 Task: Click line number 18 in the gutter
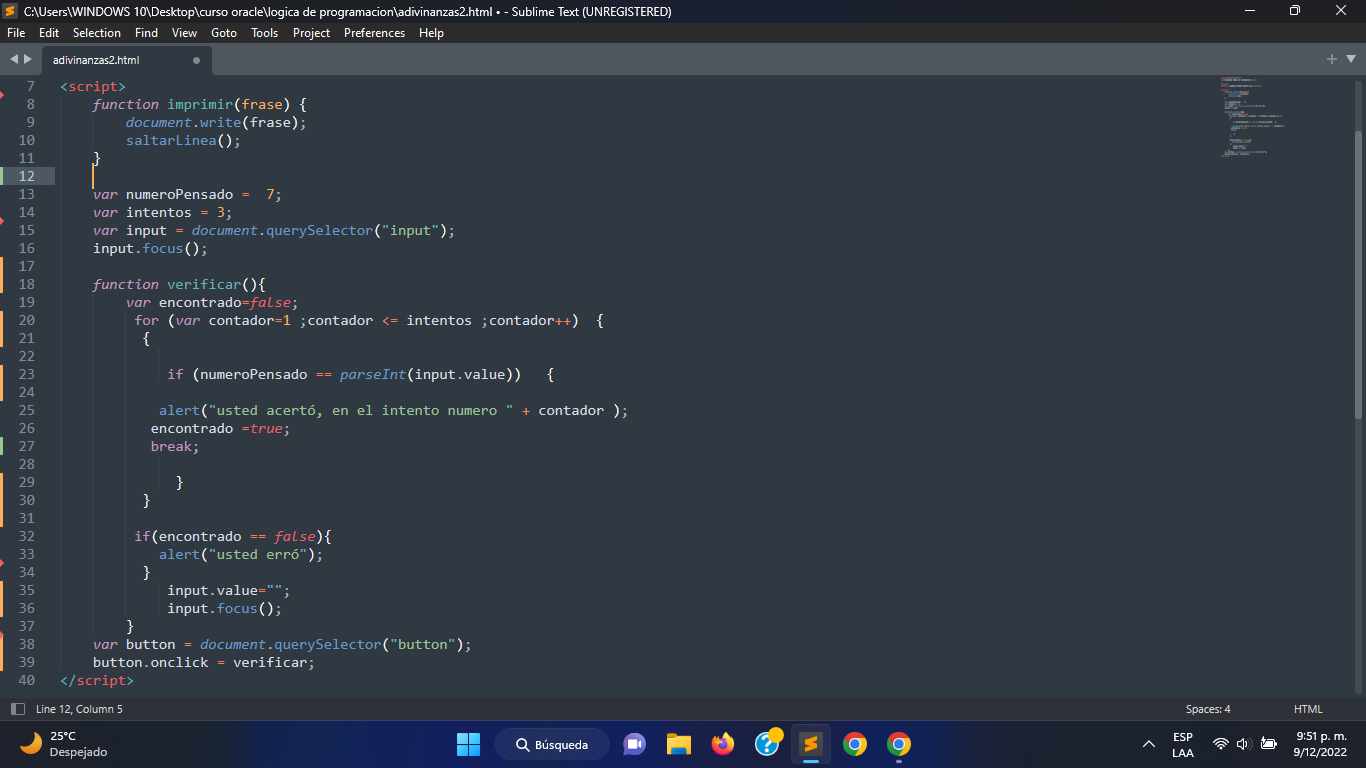26,284
